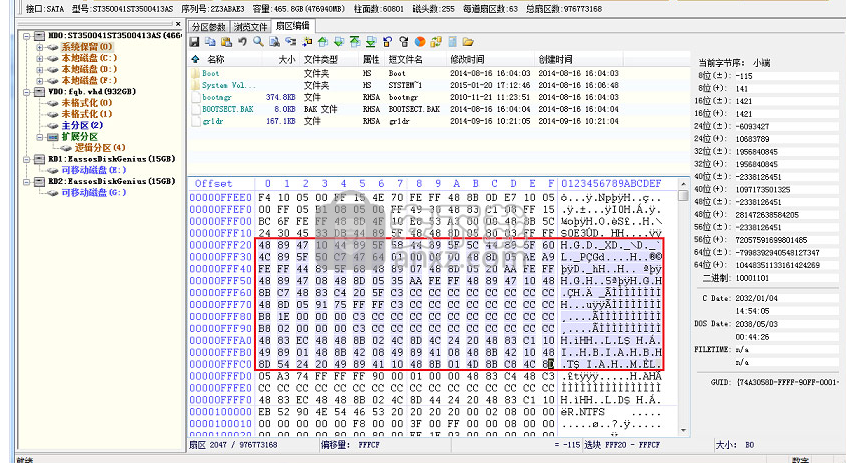
Task: Click the 二进制 value 10001101
Action: pos(752,278)
